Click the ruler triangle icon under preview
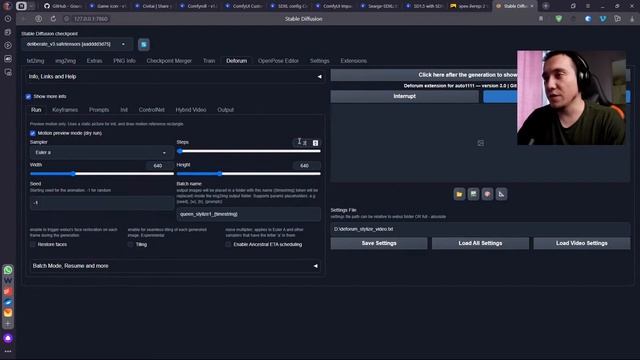The width and height of the screenshot is (640, 360). 501,194
